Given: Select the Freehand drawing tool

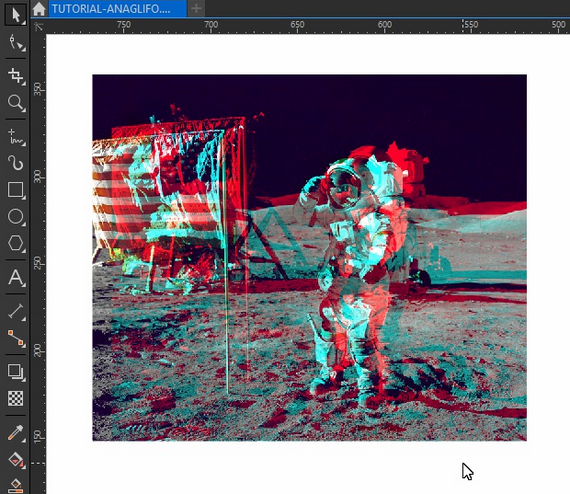Looking at the screenshot, I should [x=15, y=136].
